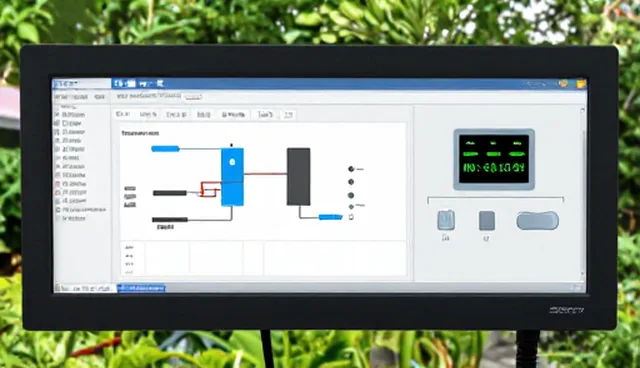
Task: Click the black horizontal bar in middle-left of diagram
Action: click(170, 193)
